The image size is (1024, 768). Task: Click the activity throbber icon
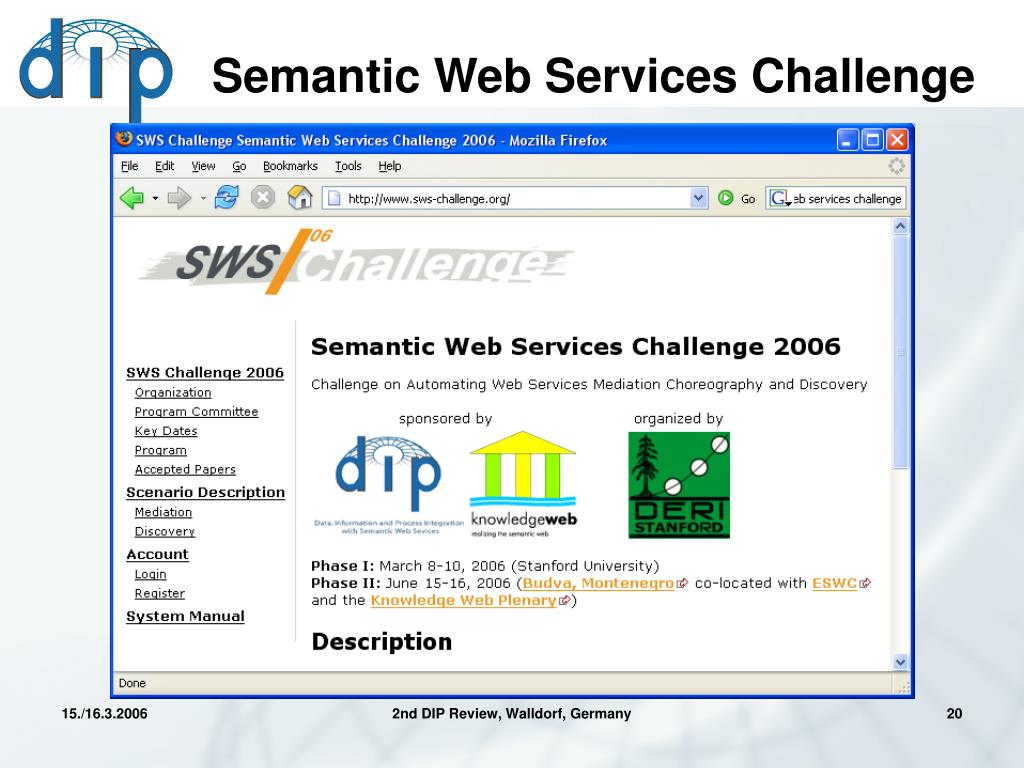tap(897, 166)
